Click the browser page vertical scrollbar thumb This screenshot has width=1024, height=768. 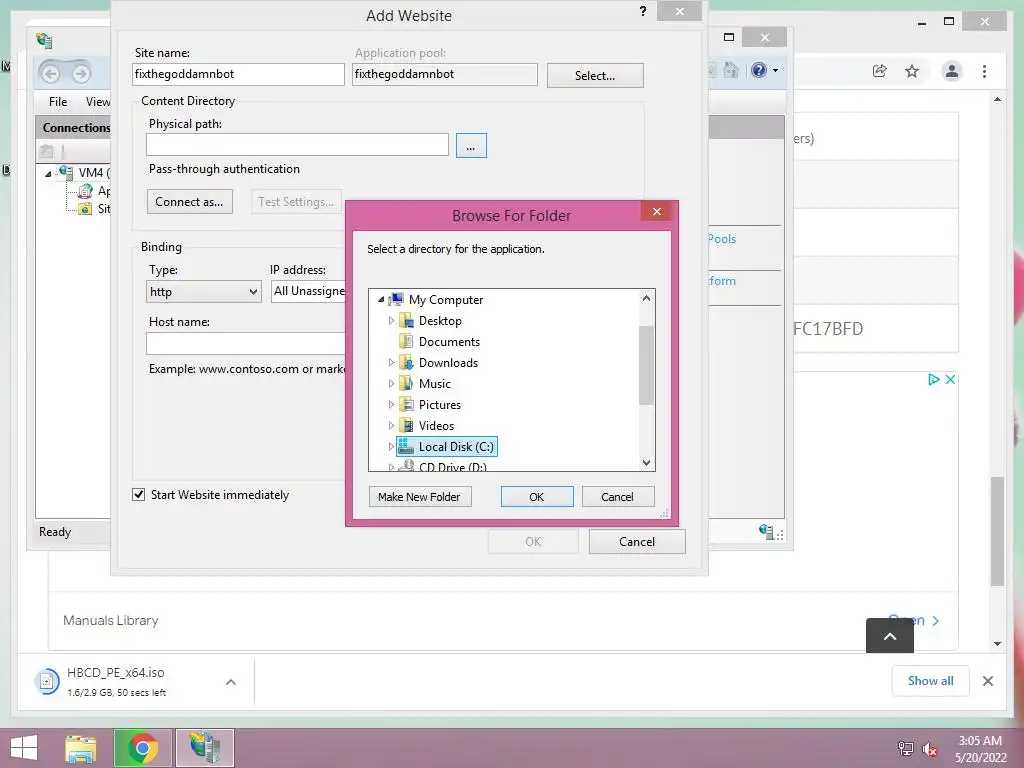tap(997, 531)
